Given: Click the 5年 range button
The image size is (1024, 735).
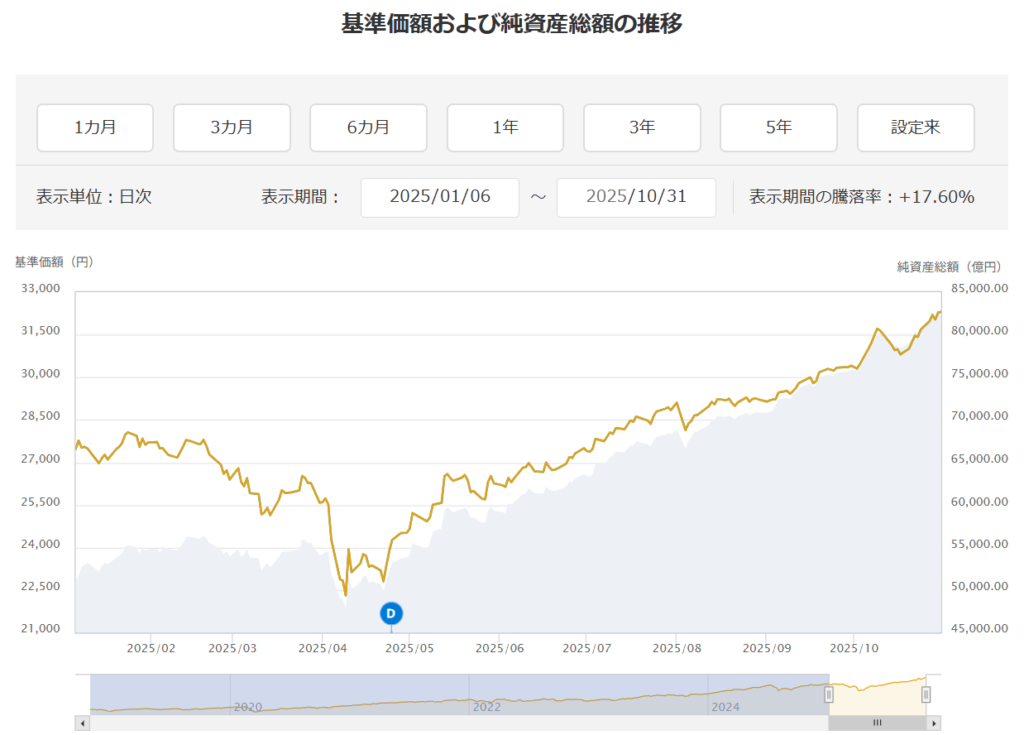Looking at the screenshot, I should pyautogui.click(x=778, y=128).
